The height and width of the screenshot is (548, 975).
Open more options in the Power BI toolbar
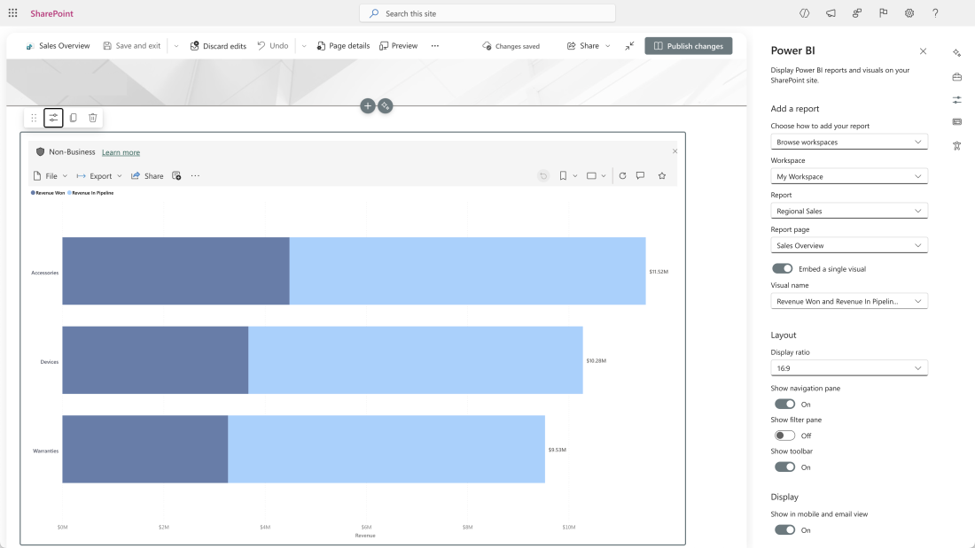tap(195, 176)
